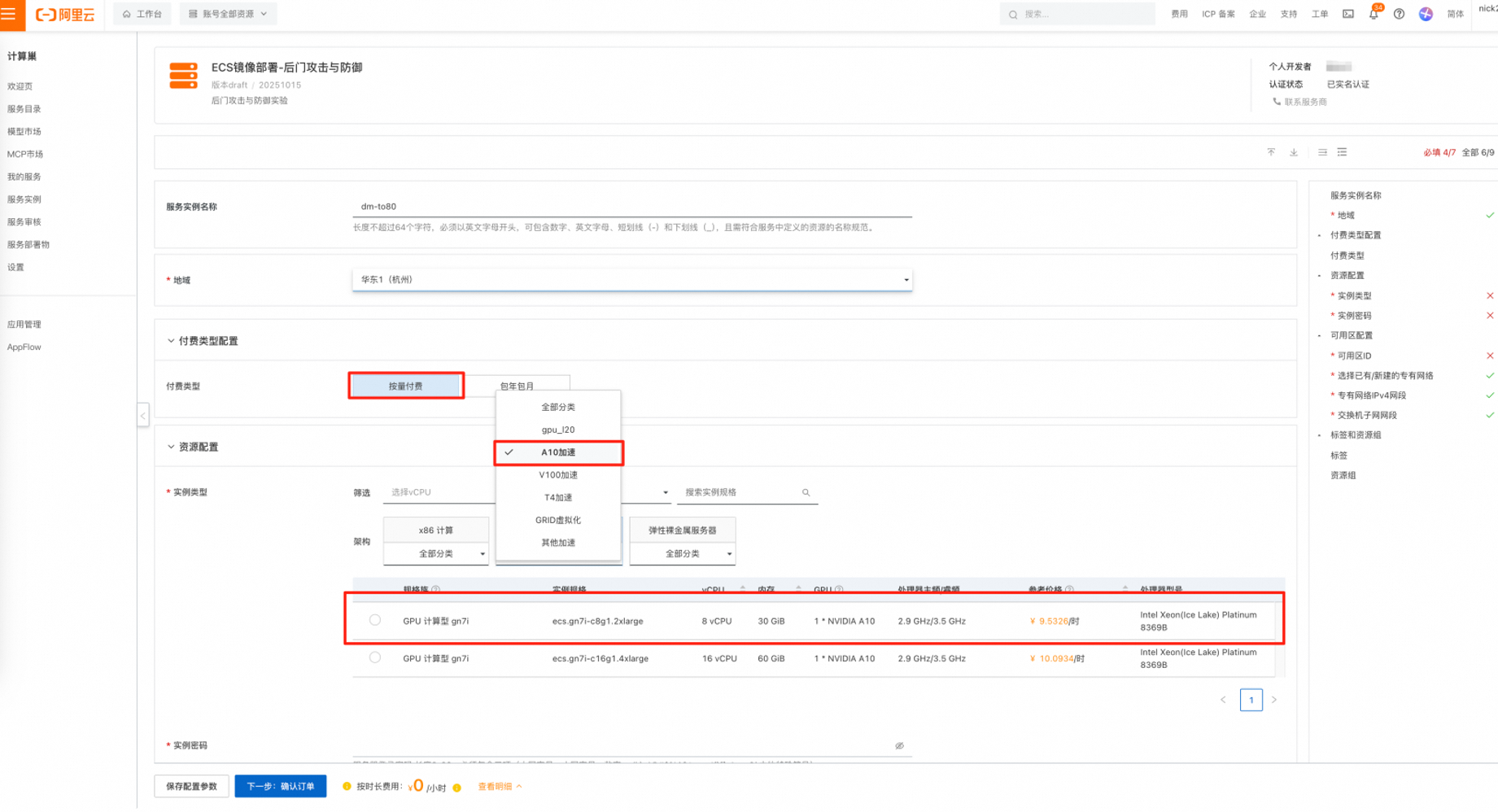Sort the table by 参考价格
The height and width of the screenshot is (812, 1498).
(1125, 589)
